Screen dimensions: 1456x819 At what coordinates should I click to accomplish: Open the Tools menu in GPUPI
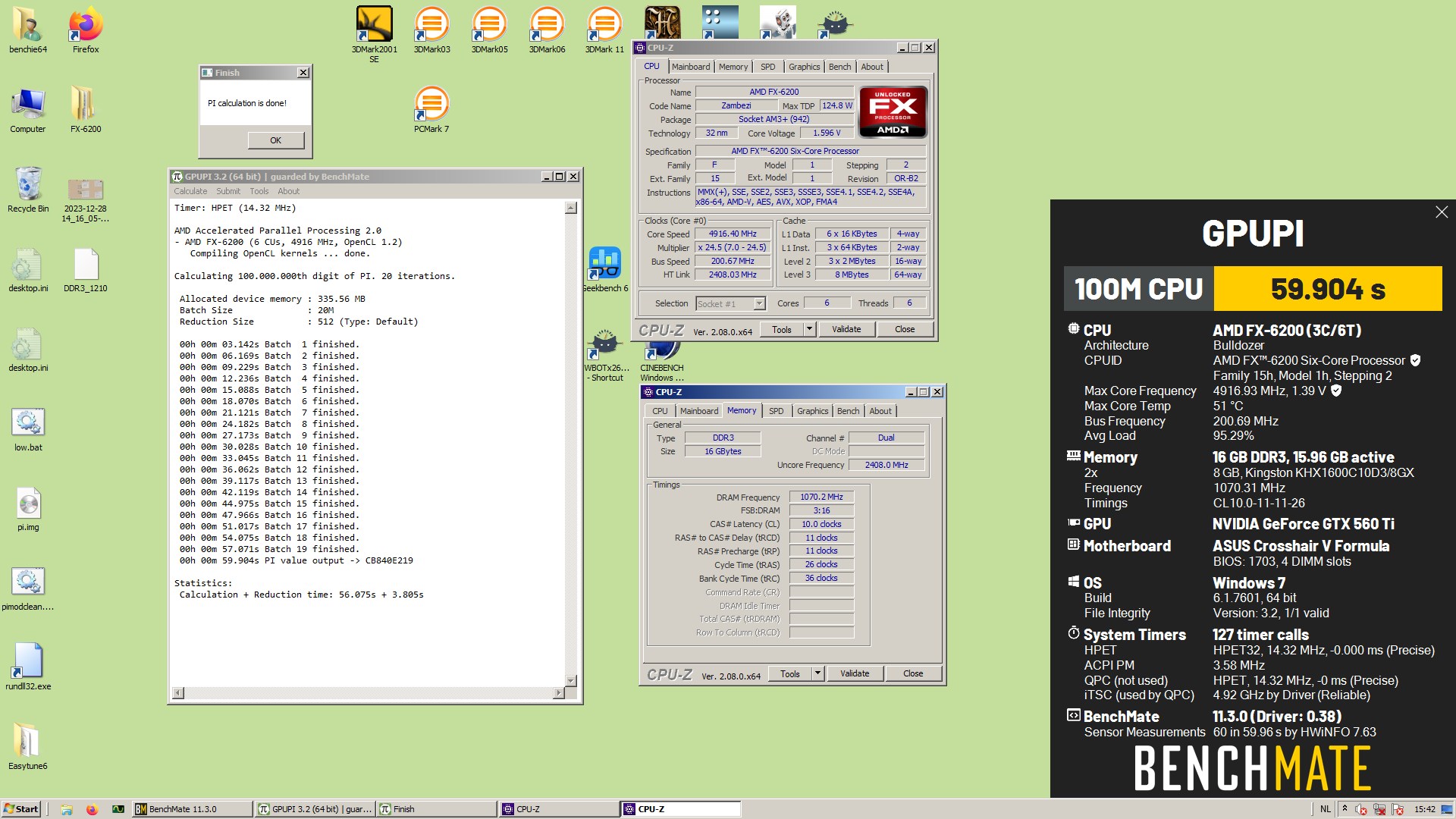click(259, 191)
